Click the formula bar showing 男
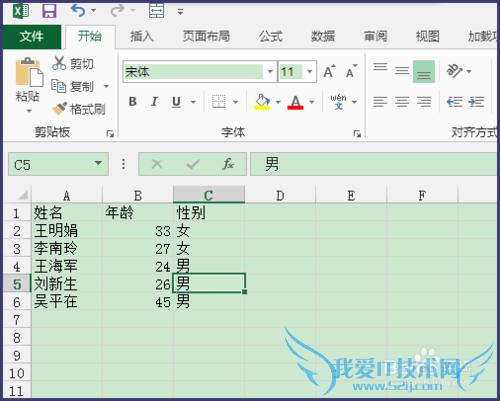The height and width of the screenshot is (401, 500). 373,164
